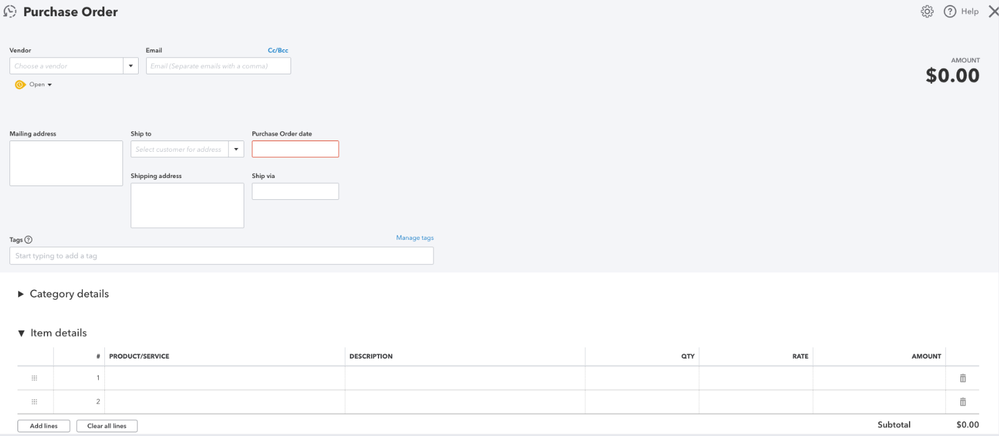The height and width of the screenshot is (436, 999).
Task: Click into the Email input field
Action: coord(219,66)
